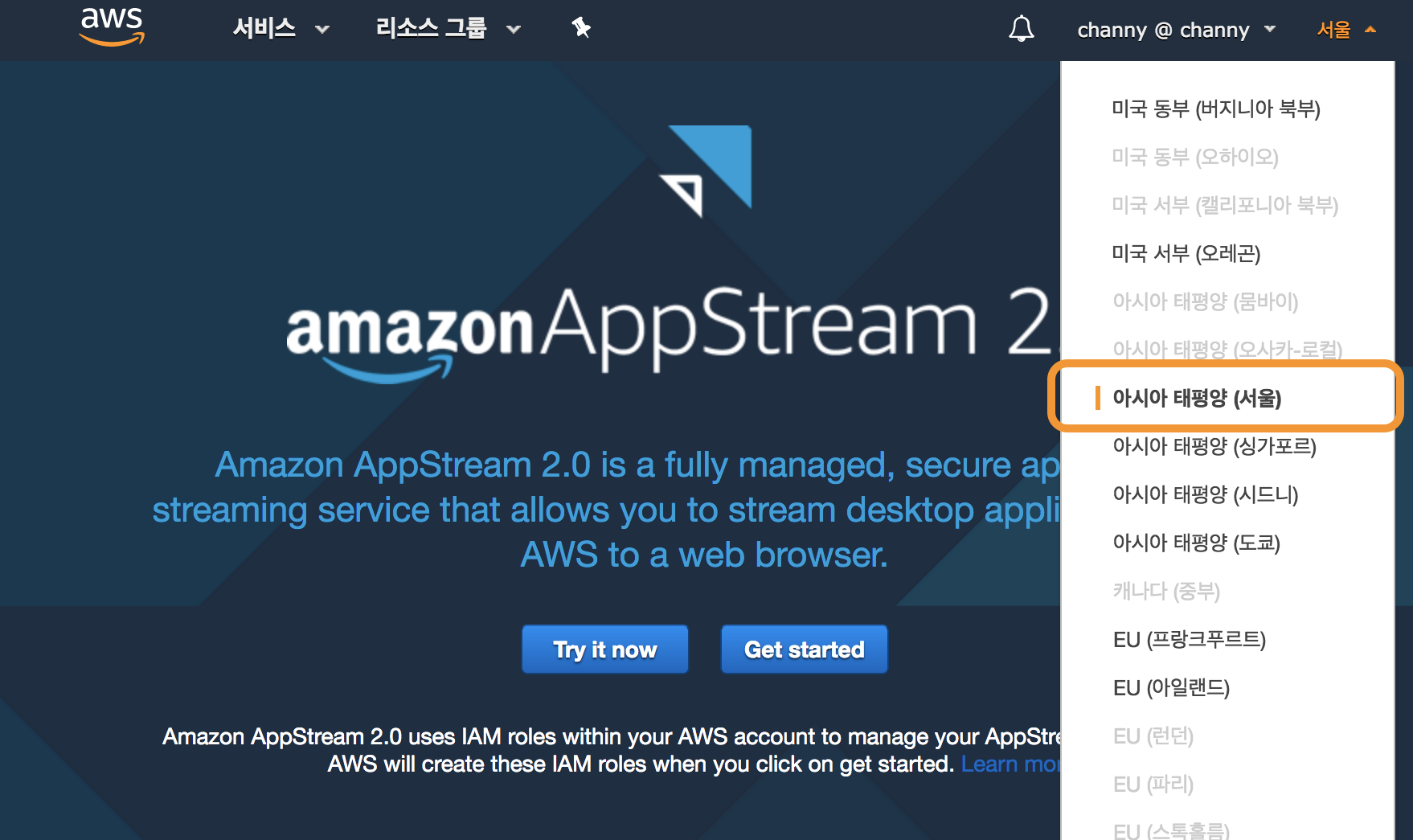The image size is (1413, 840).
Task: Select region 미국 서부 (캘리포니아 북부)
Action: (1225, 205)
